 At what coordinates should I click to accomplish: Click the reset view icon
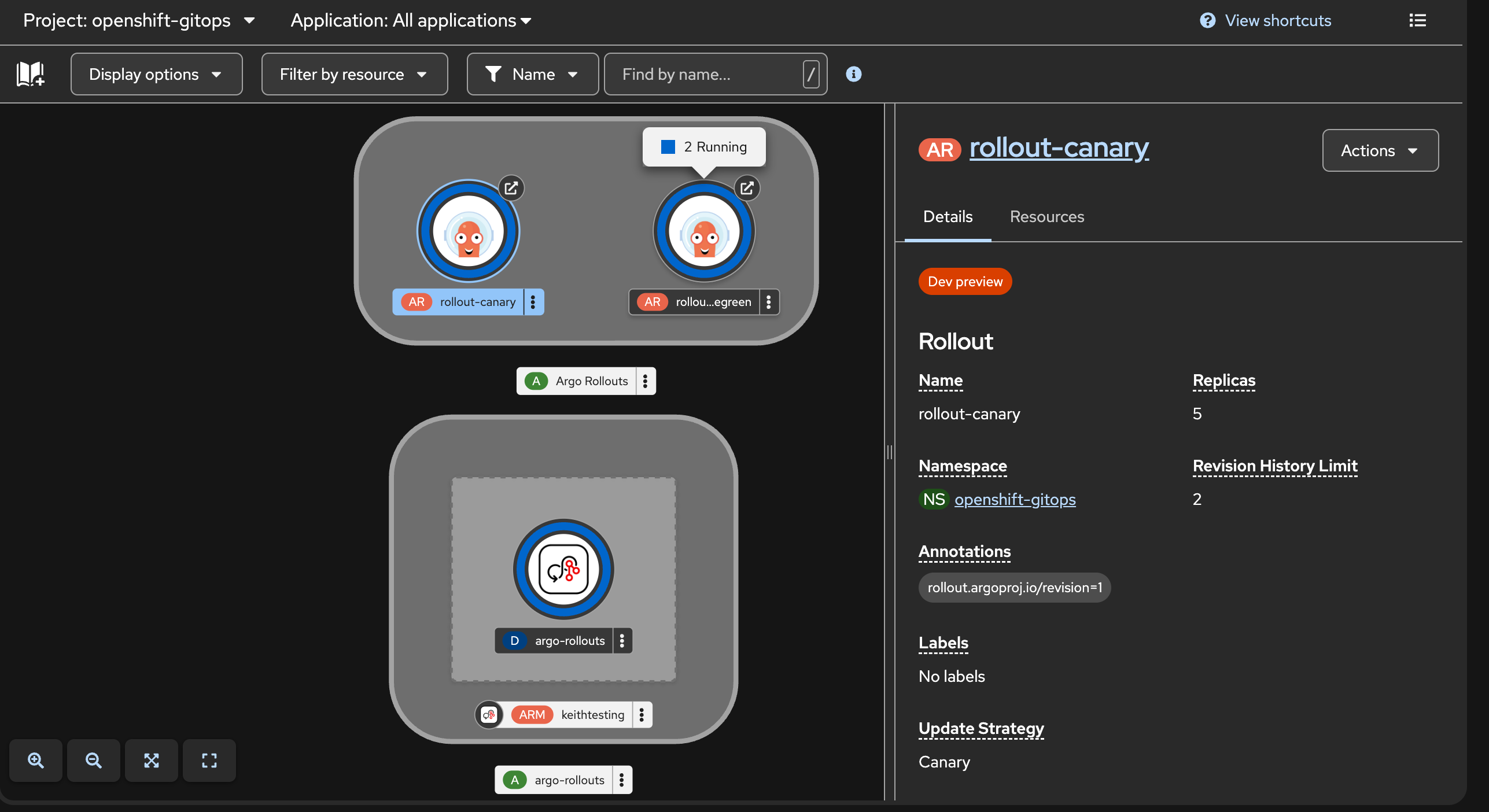[x=209, y=761]
